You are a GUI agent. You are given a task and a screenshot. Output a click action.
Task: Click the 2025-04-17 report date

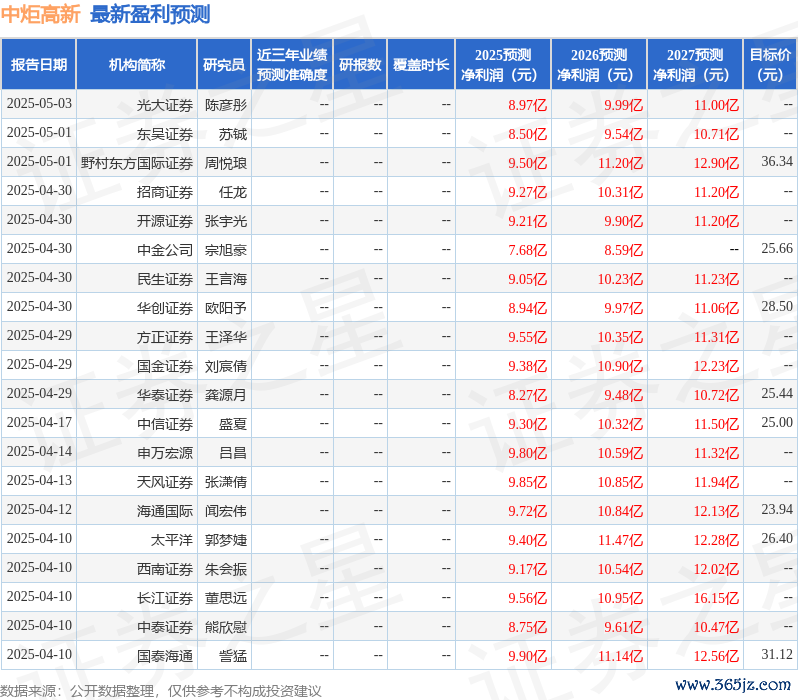click(x=39, y=423)
